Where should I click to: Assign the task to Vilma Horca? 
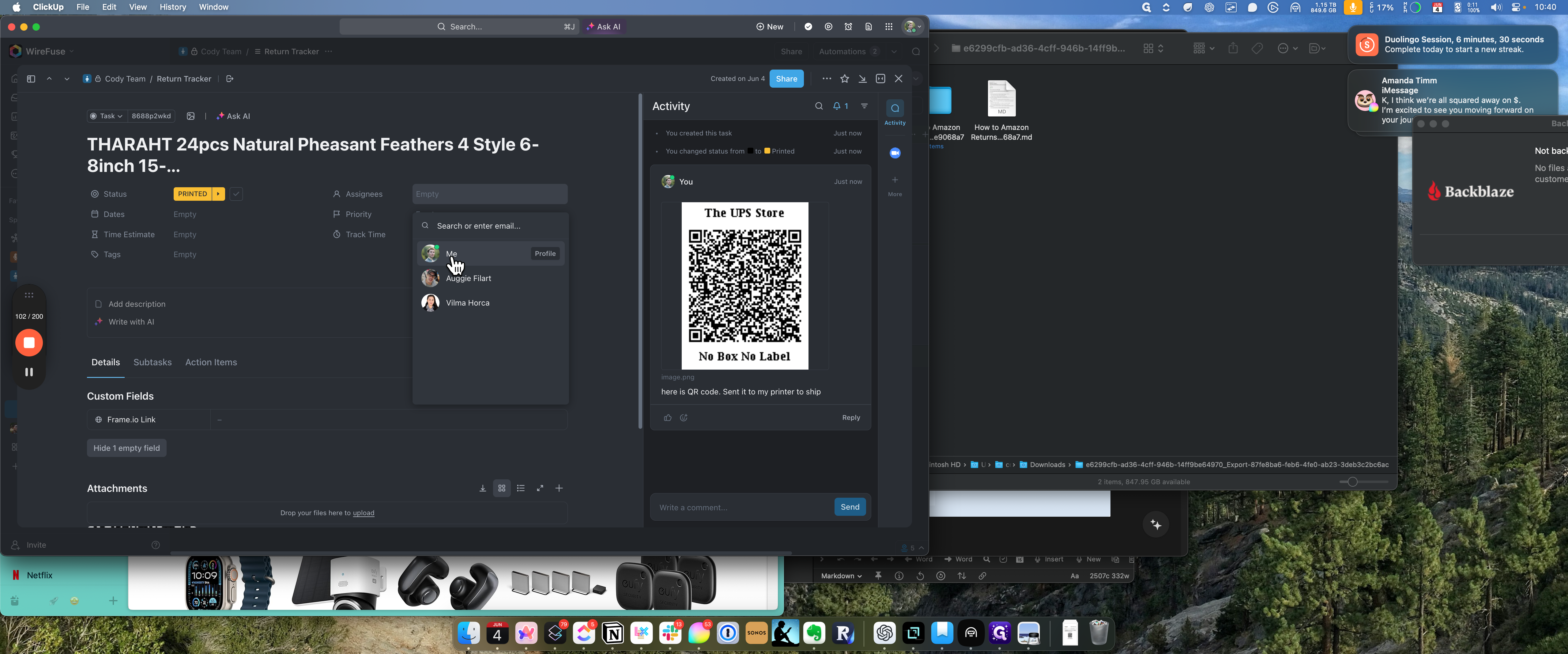click(491, 303)
